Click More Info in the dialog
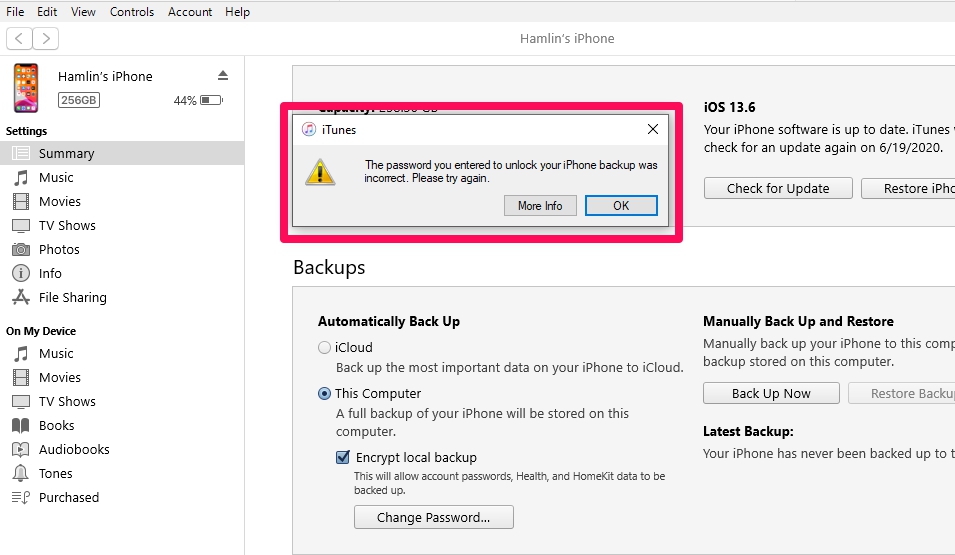955x555 pixels. (x=540, y=206)
